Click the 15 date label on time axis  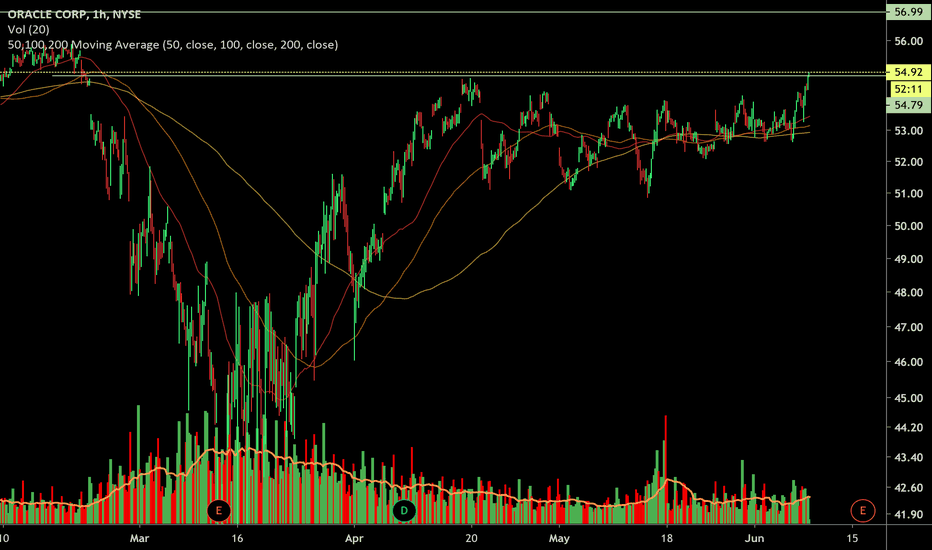click(852, 539)
